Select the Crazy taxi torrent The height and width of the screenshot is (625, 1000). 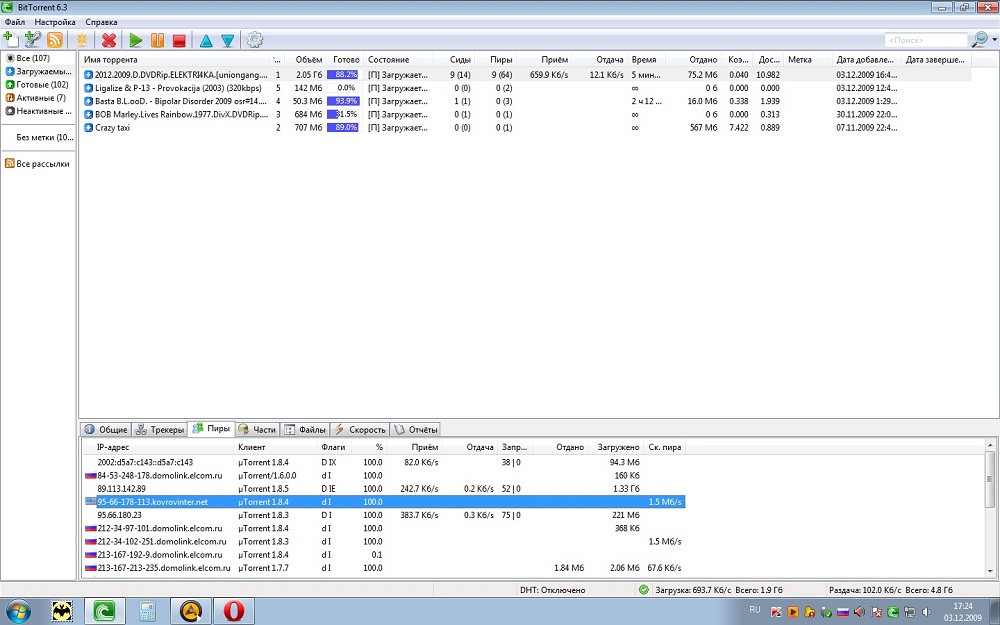[x=527, y=128]
